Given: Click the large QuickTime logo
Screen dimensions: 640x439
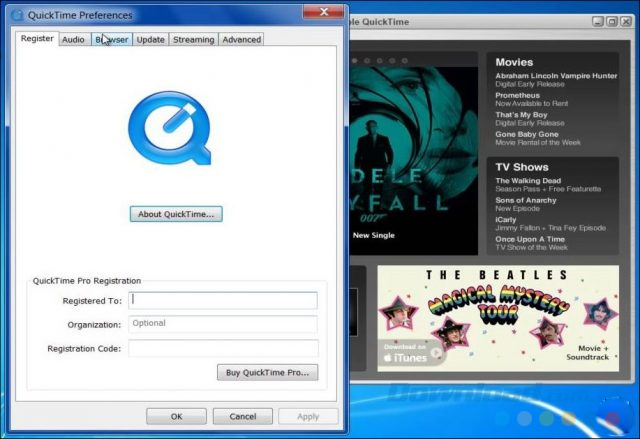Looking at the screenshot, I should (170, 128).
